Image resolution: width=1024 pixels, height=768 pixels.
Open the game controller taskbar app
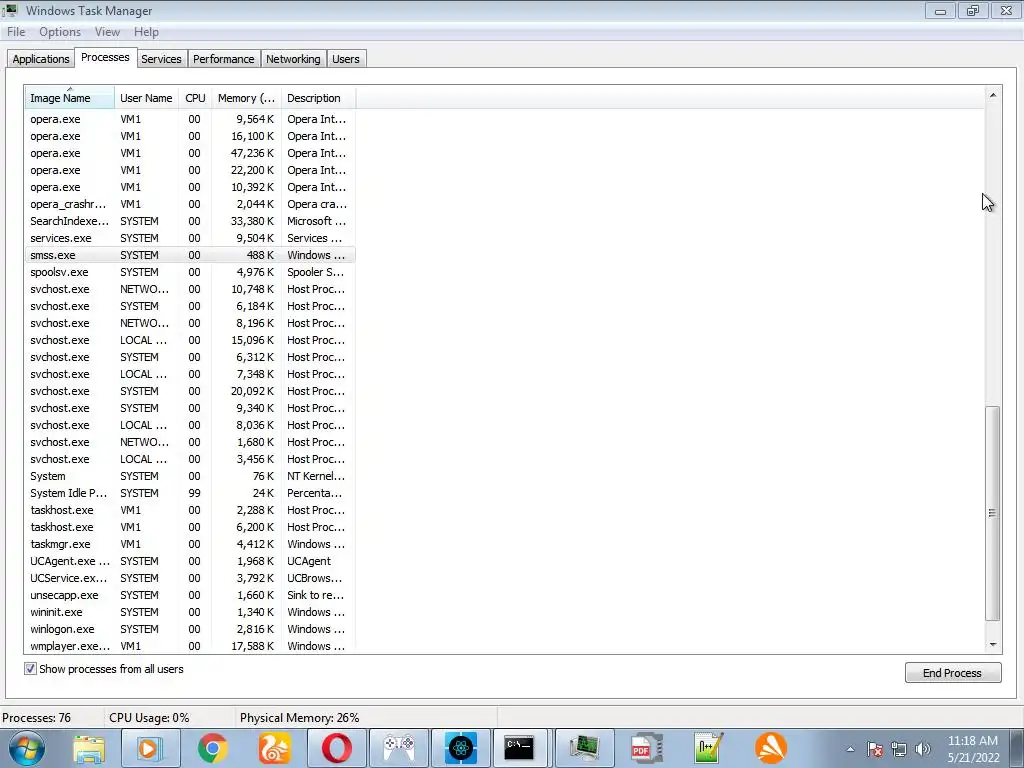tap(399, 748)
